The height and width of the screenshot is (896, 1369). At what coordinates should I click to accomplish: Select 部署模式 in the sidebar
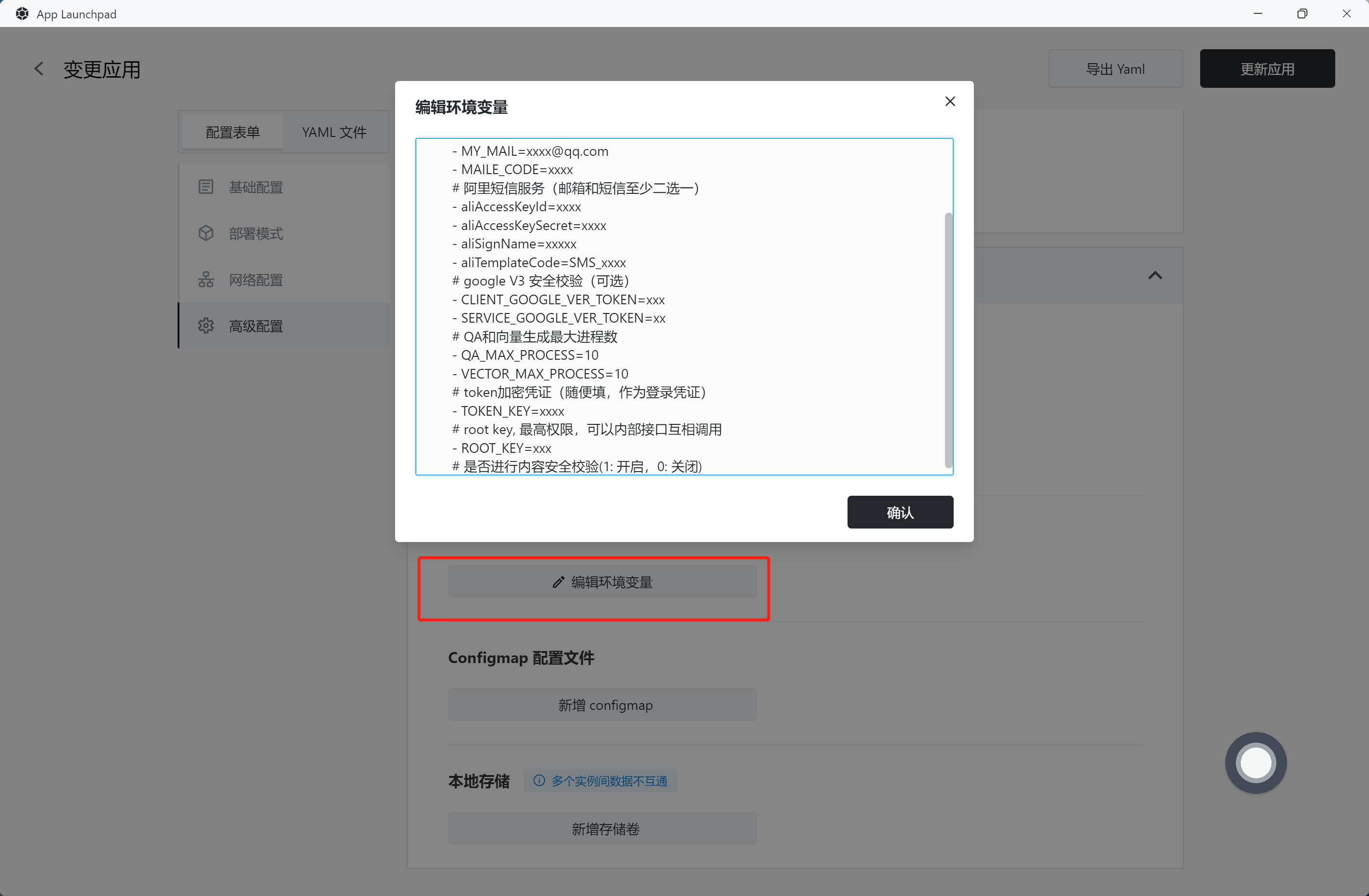(x=285, y=233)
